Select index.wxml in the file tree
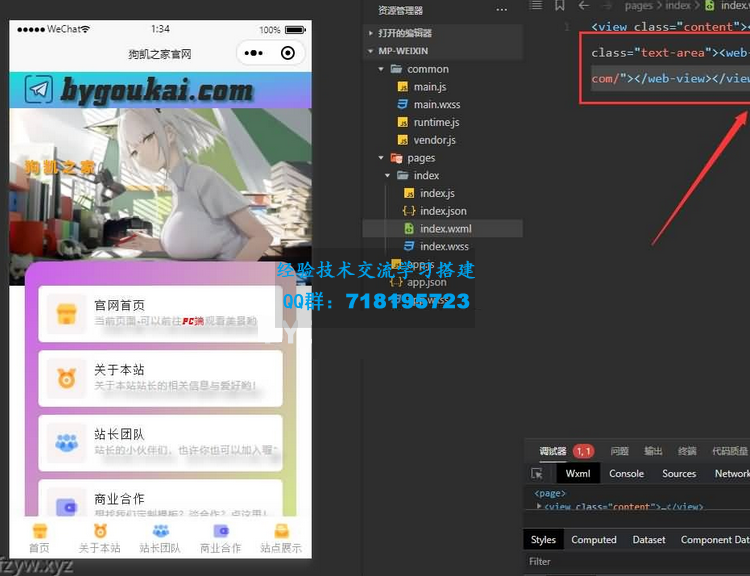The width and height of the screenshot is (750, 576). coord(442,229)
